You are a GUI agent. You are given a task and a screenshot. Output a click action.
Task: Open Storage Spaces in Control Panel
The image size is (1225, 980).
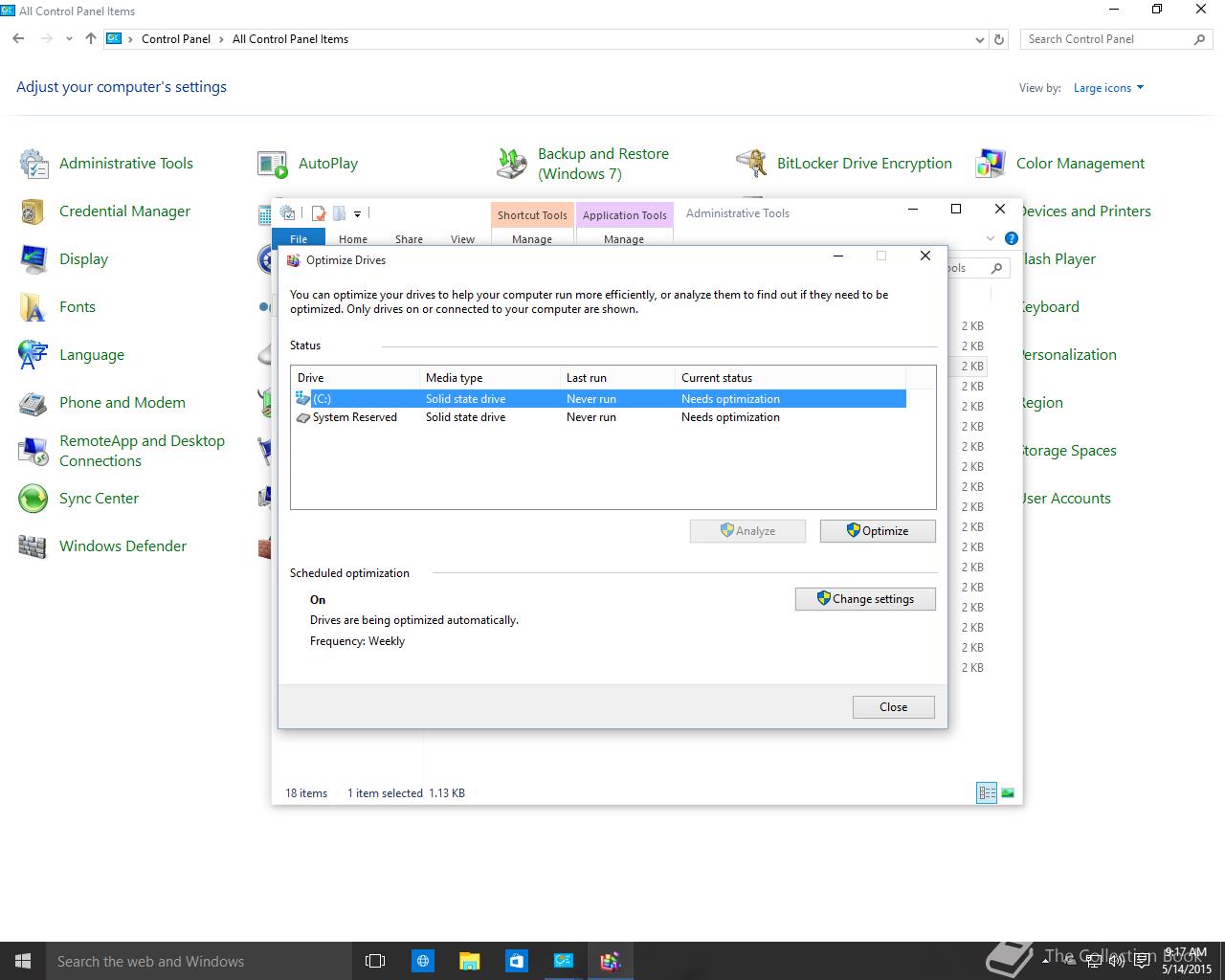coord(1068,451)
